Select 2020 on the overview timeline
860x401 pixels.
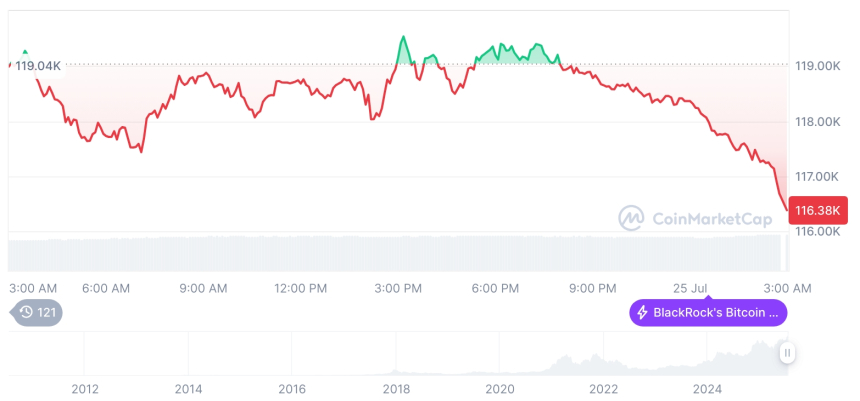(x=499, y=389)
